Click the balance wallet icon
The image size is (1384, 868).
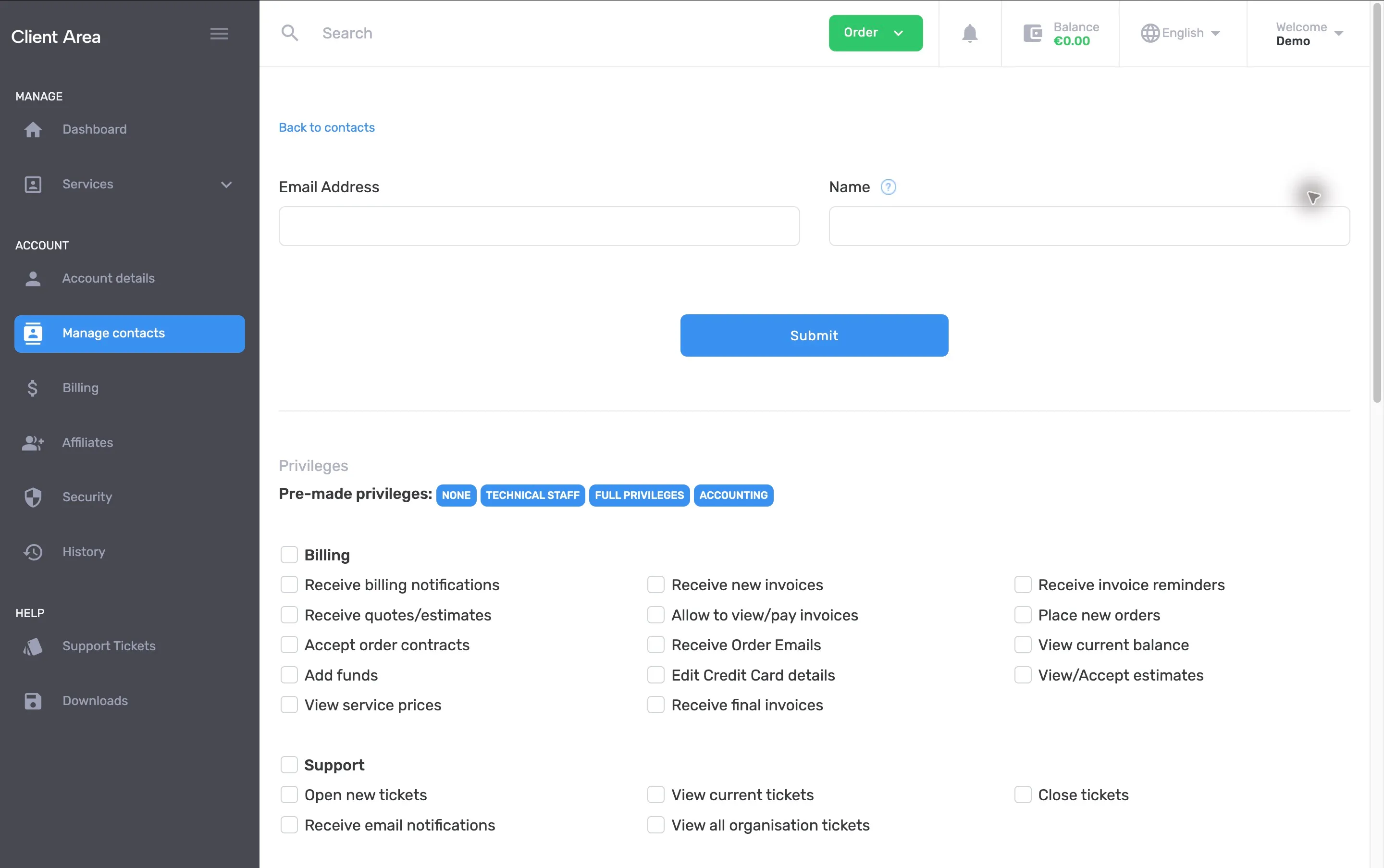tap(1033, 33)
